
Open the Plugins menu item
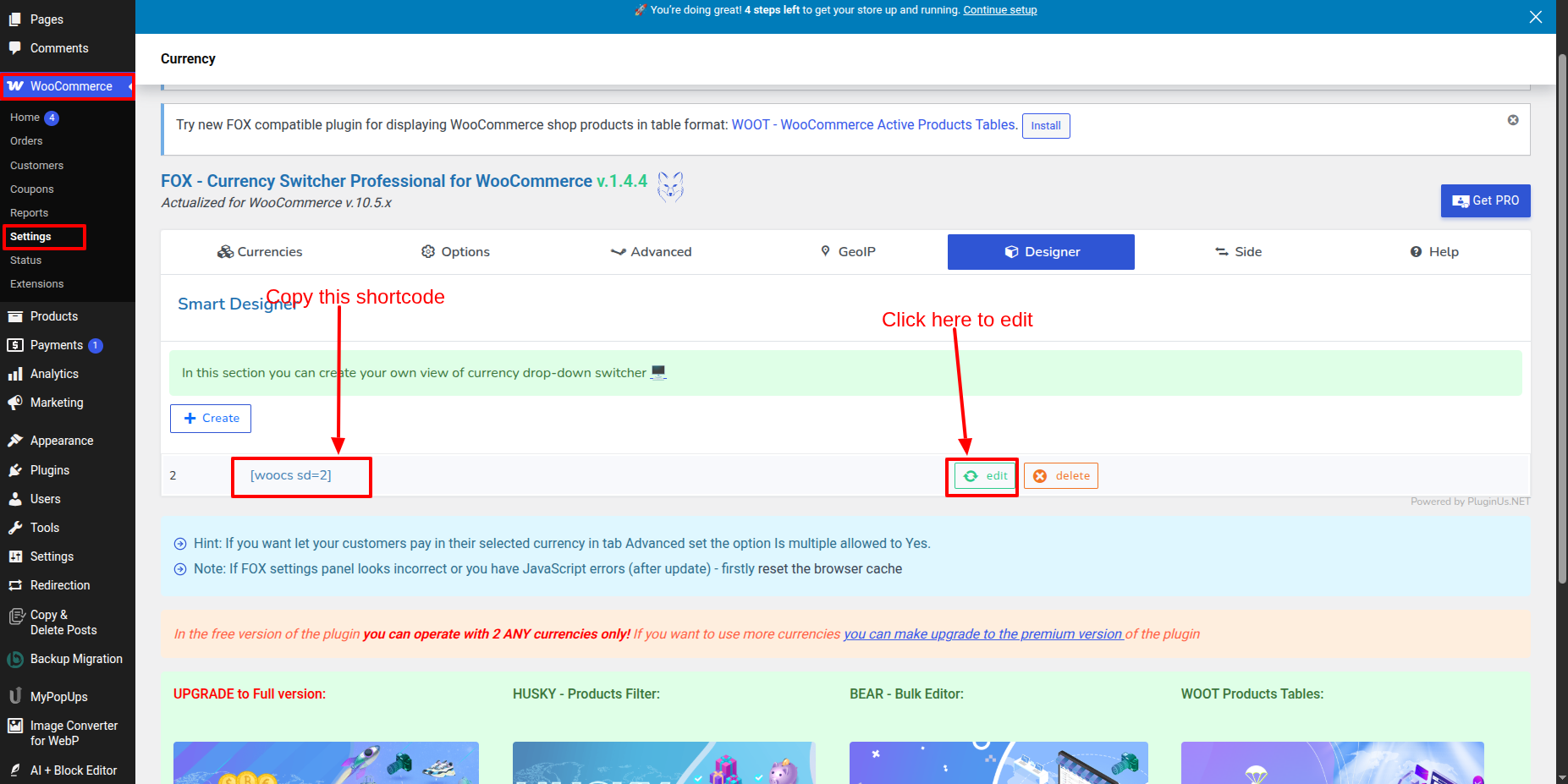(x=50, y=470)
